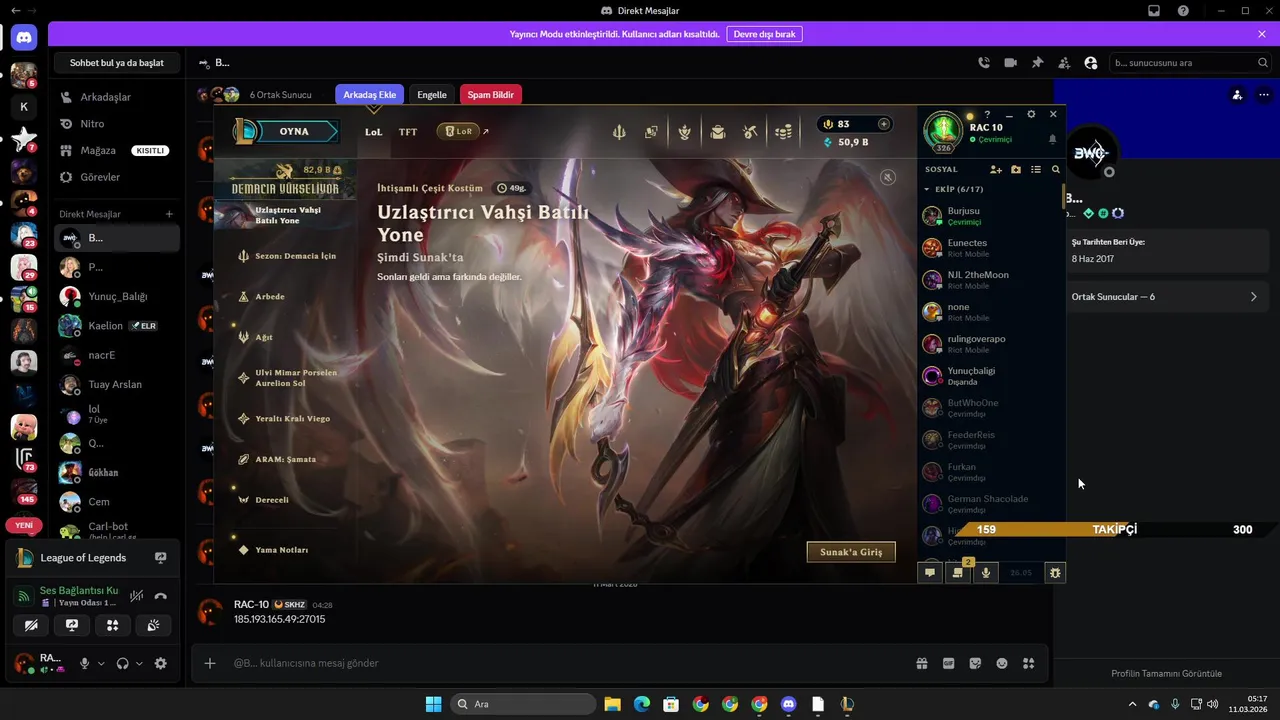1280x720 pixels.
Task: Open the Store coins icon in LoL client
Action: [x=784, y=131]
